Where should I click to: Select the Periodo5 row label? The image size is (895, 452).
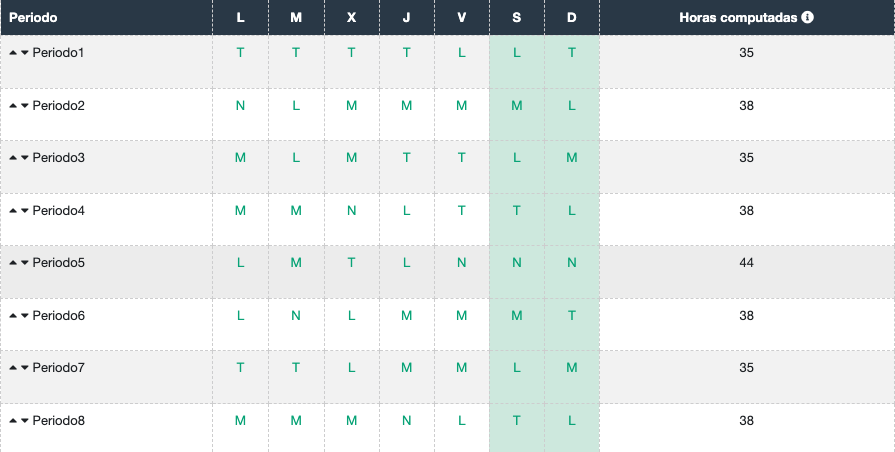(59, 263)
